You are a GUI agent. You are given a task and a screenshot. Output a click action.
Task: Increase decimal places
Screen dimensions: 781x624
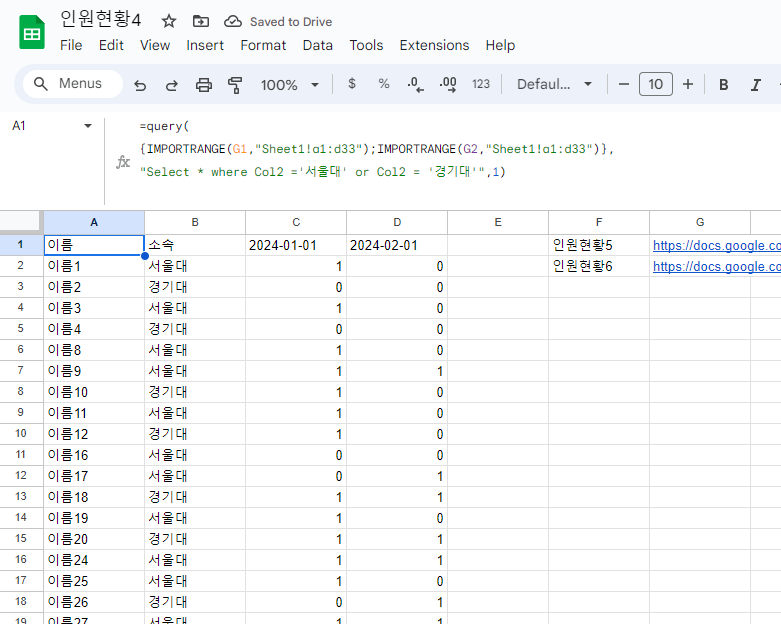448,84
